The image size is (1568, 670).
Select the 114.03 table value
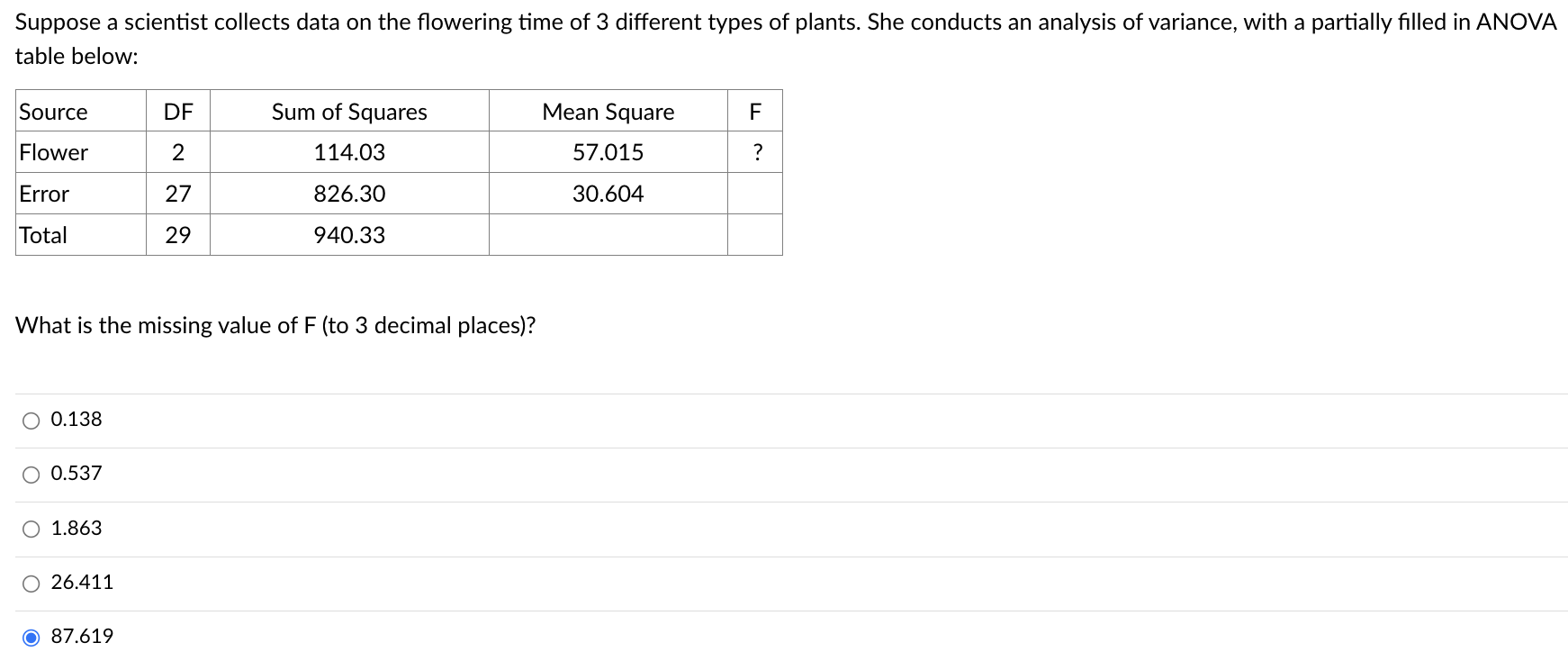coord(350,152)
